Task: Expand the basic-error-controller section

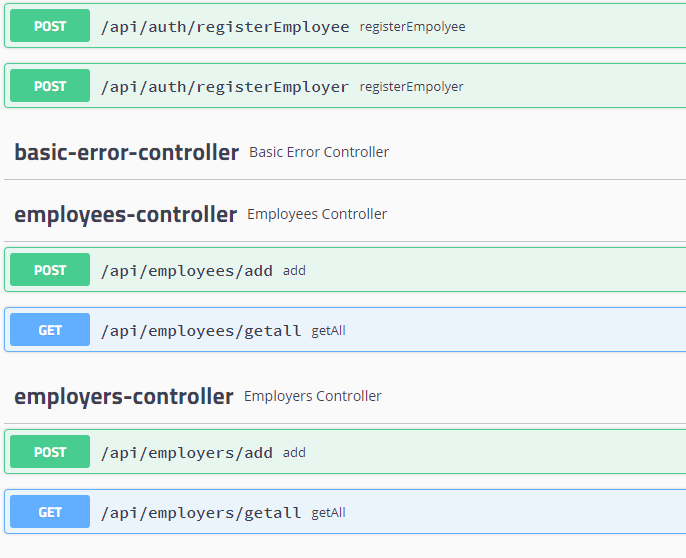Action: [126, 152]
